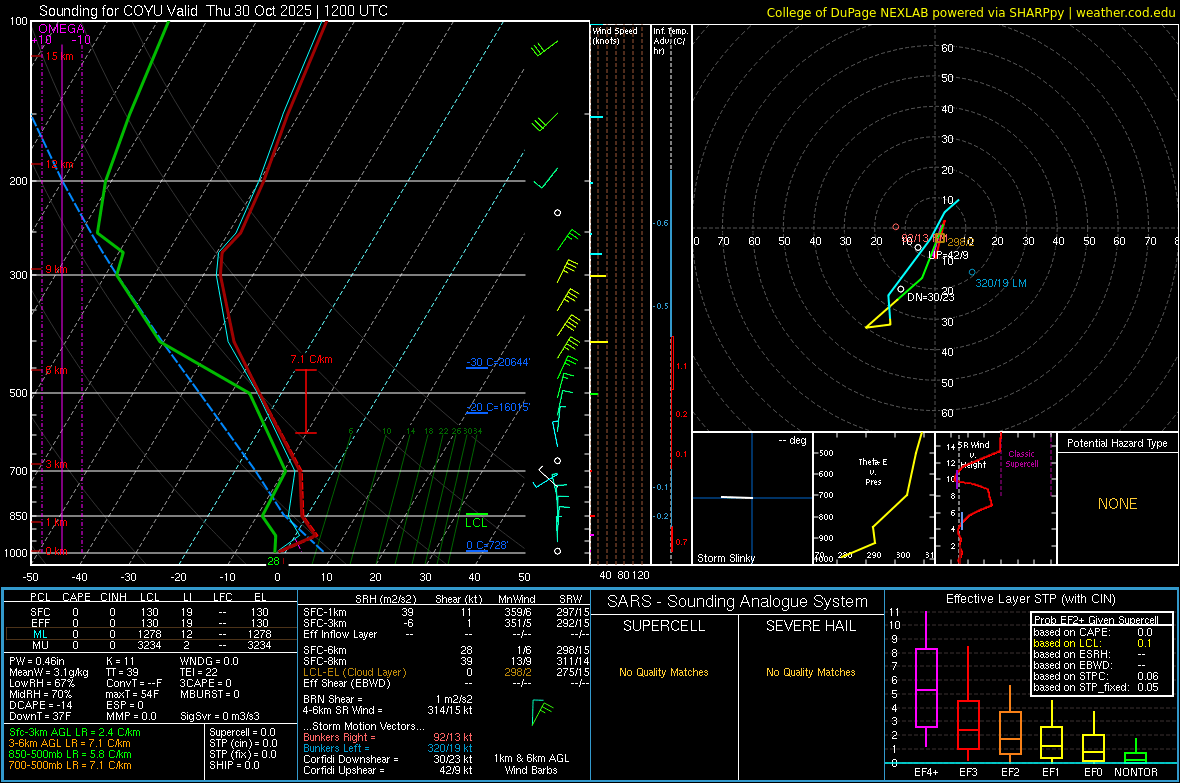Select the EFF parcel row
Viewport: 1180px width, 783px height.
pos(150,623)
